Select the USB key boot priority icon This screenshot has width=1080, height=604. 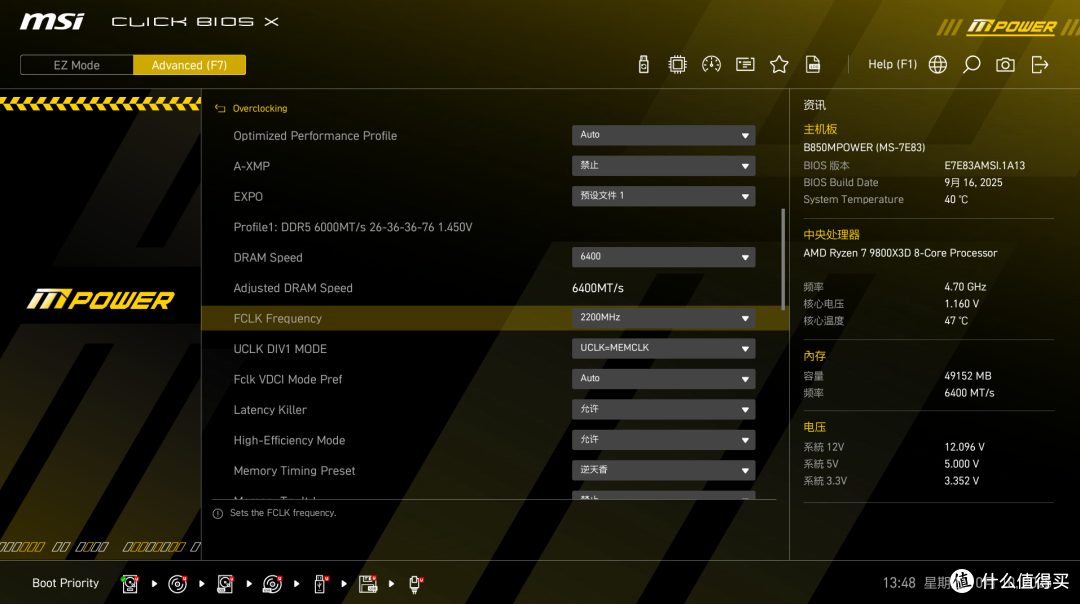point(321,584)
